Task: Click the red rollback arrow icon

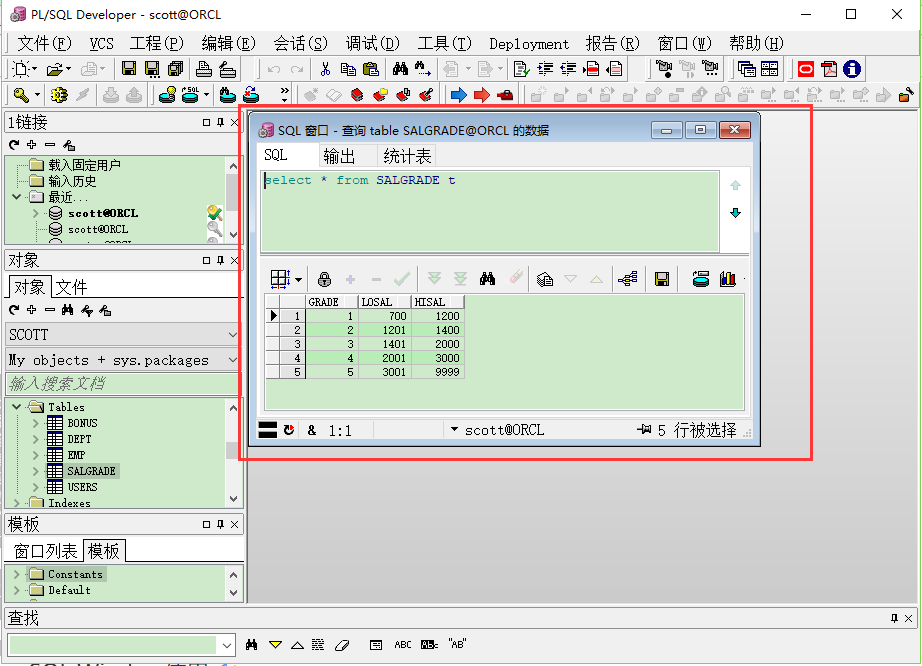Action: click(482, 95)
